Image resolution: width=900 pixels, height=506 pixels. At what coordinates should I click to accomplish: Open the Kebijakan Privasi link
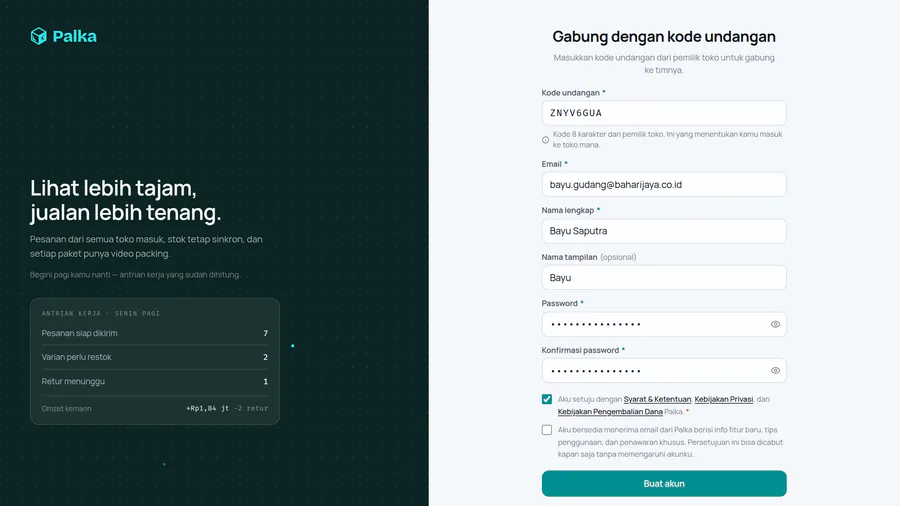click(x=724, y=399)
